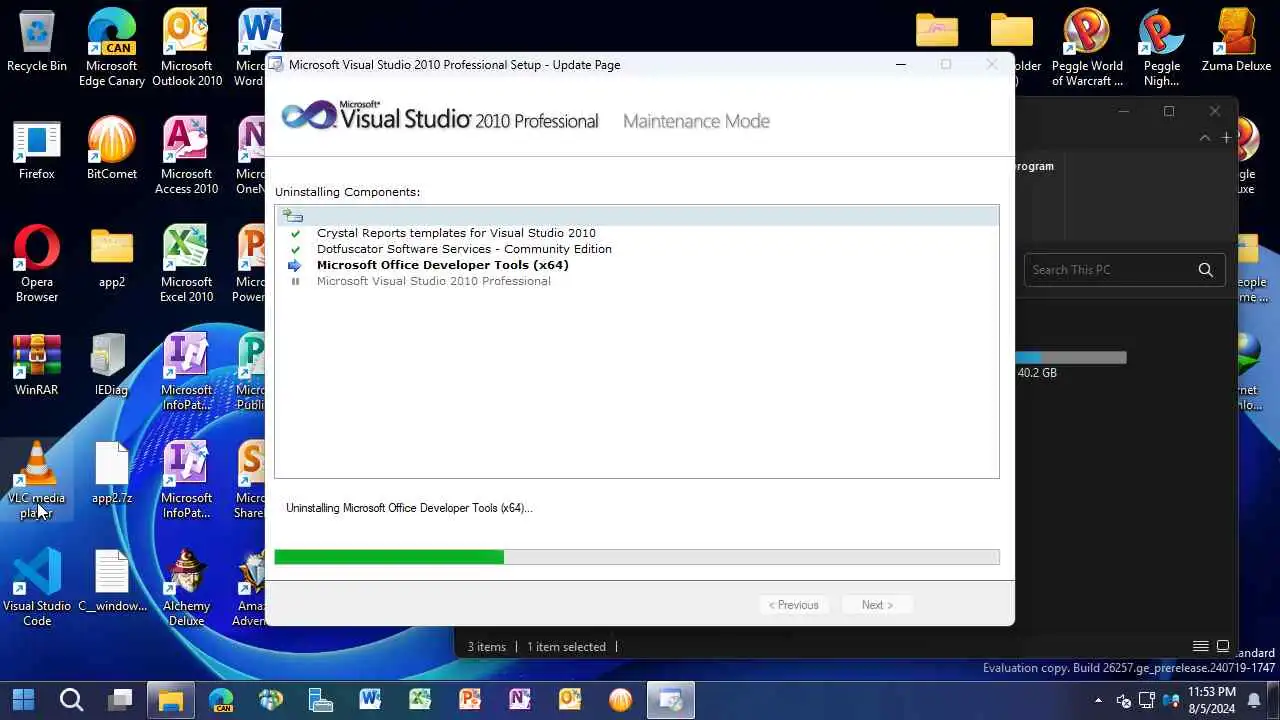Select the app2.7z file on desktop
1280x720 pixels.
click(x=111, y=474)
